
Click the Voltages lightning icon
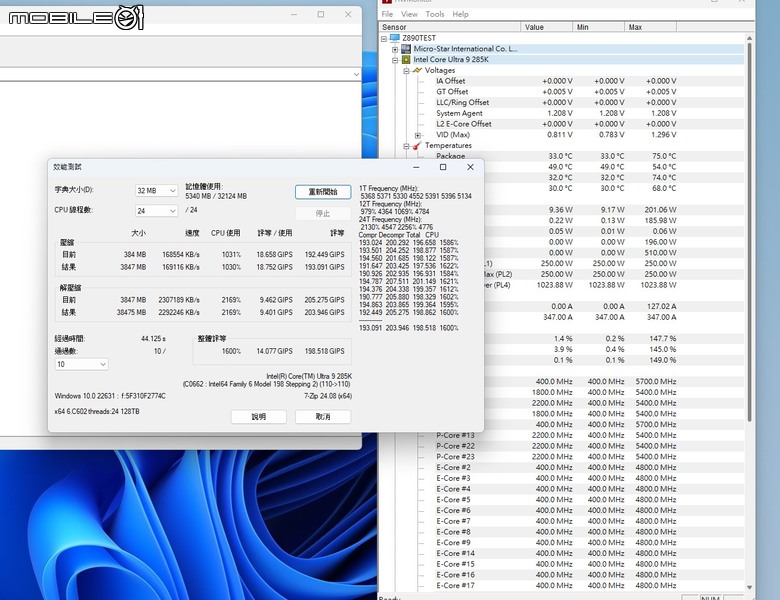417,70
